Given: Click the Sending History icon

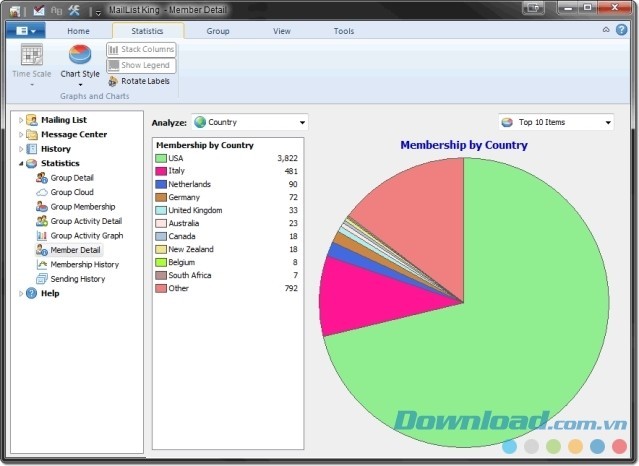Looking at the screenshot, I should tap(42, 279).
